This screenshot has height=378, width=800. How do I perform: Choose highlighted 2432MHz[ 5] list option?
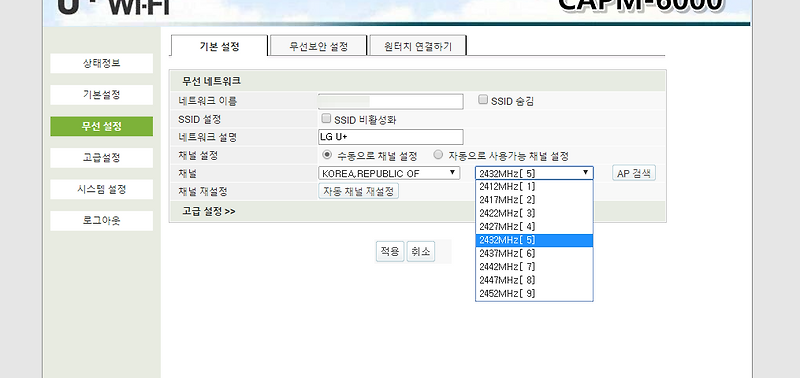tap(534, 240)
